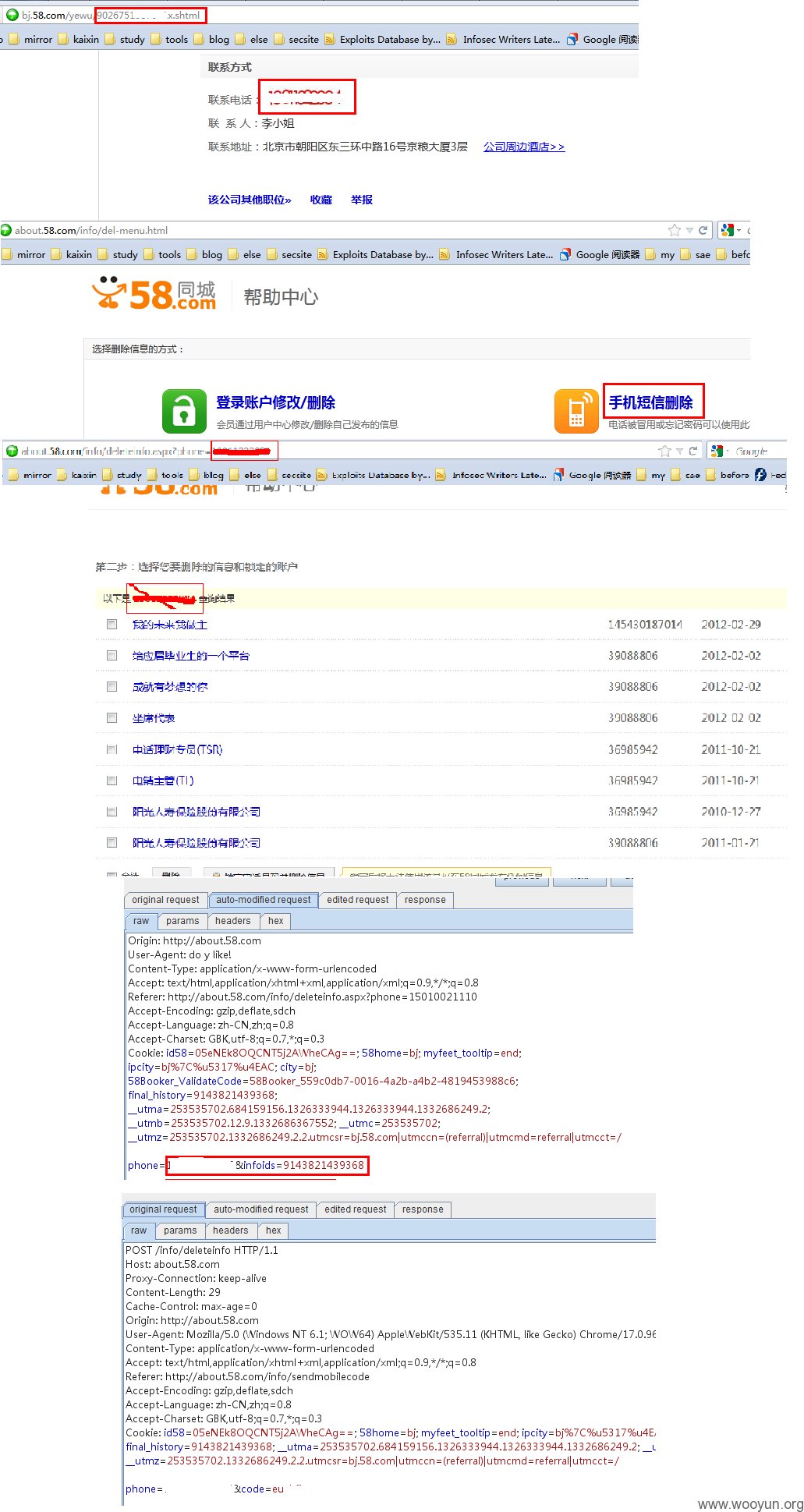Click Facebook bookmark icon in deleteinfo.aspx window

pos(760,474)
